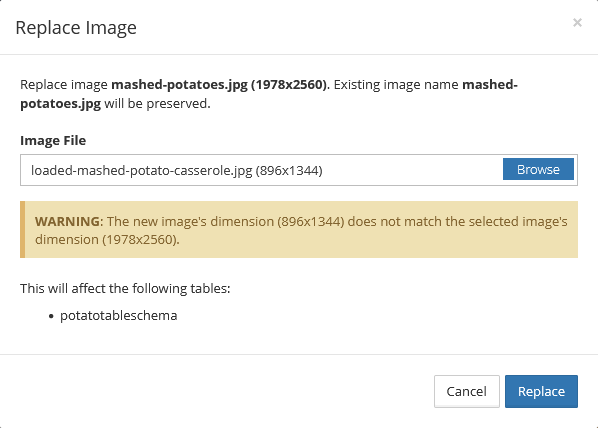
Task: Click the (896x1344) text inside warning
Action: pyautogui.click(x=310, y=222)
